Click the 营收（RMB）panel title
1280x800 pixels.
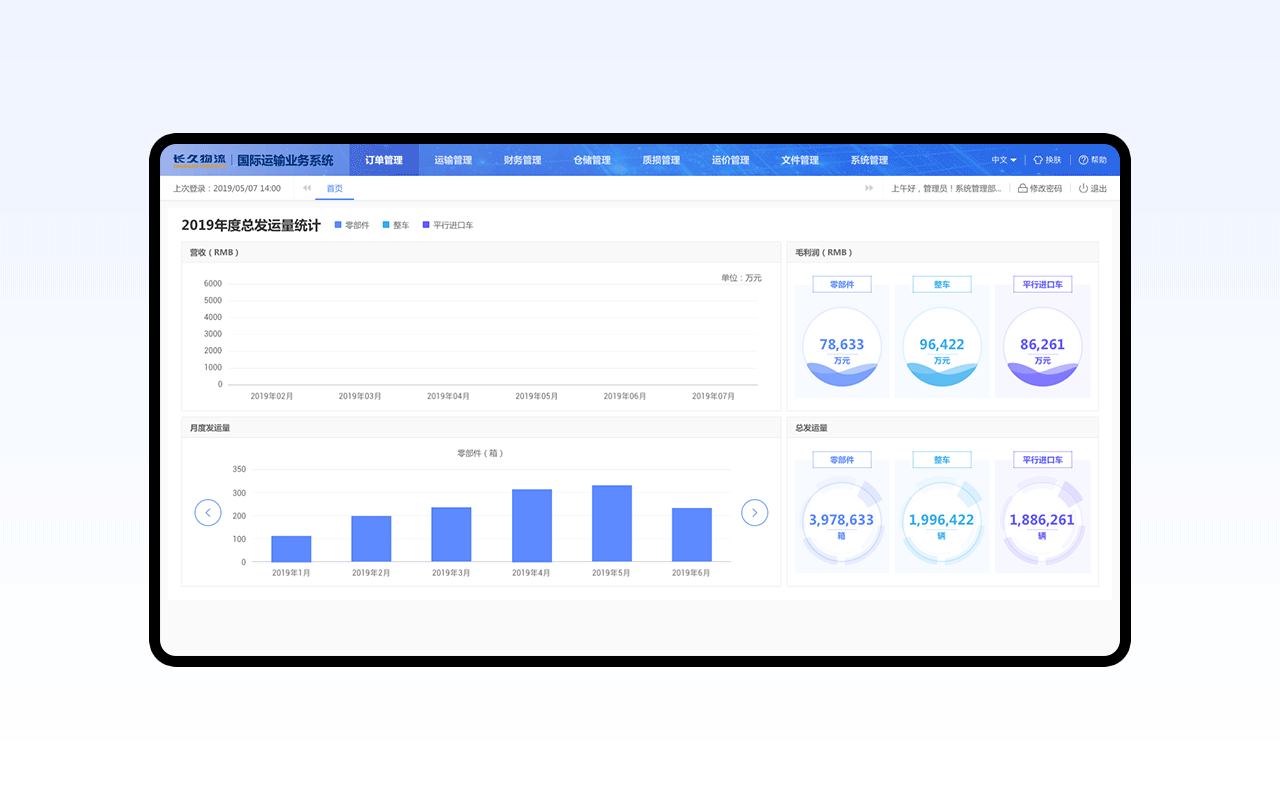(x=214, y=253)
